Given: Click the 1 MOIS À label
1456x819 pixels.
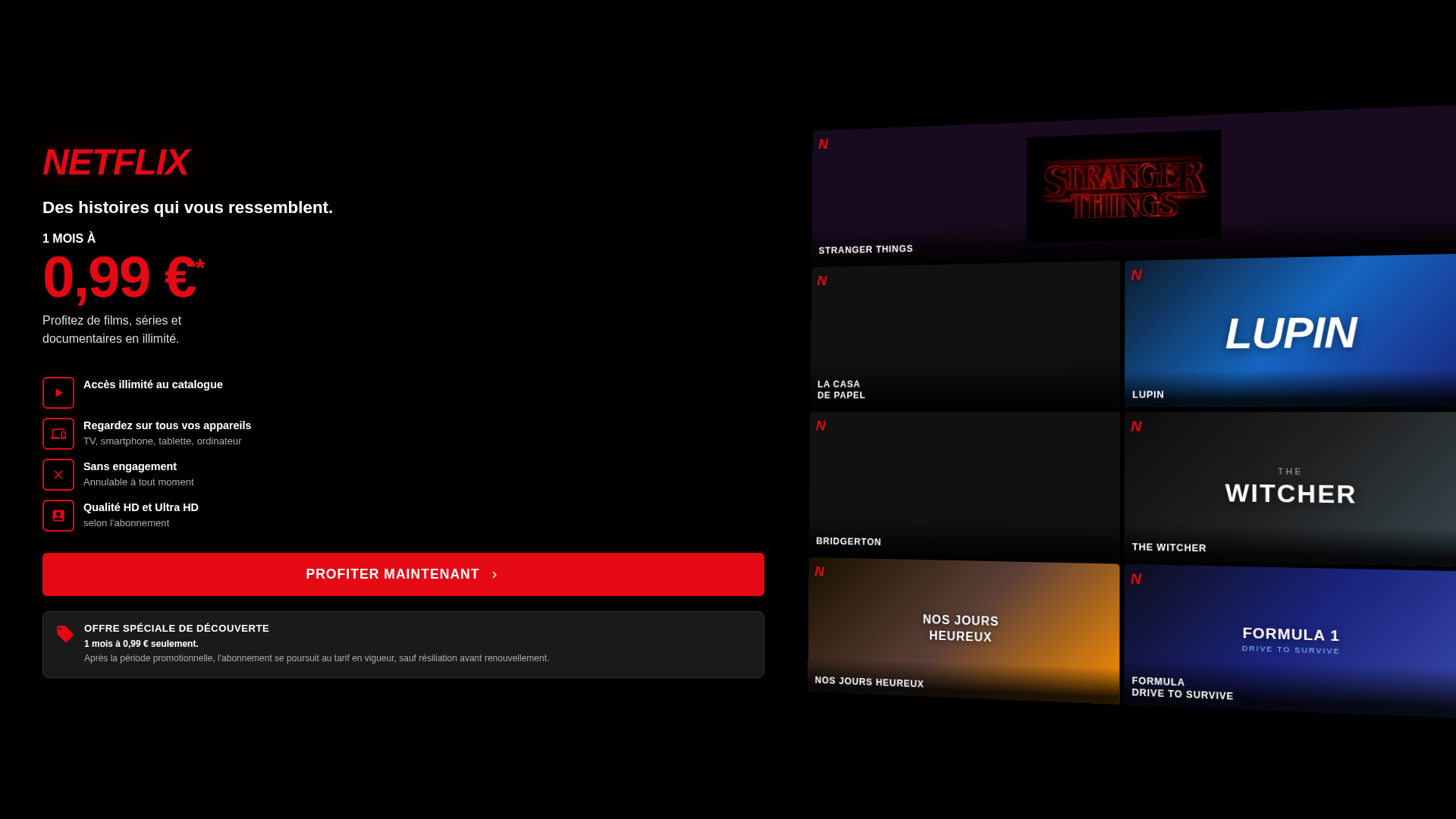Looking at the screenshot, I should coord(69,238).
